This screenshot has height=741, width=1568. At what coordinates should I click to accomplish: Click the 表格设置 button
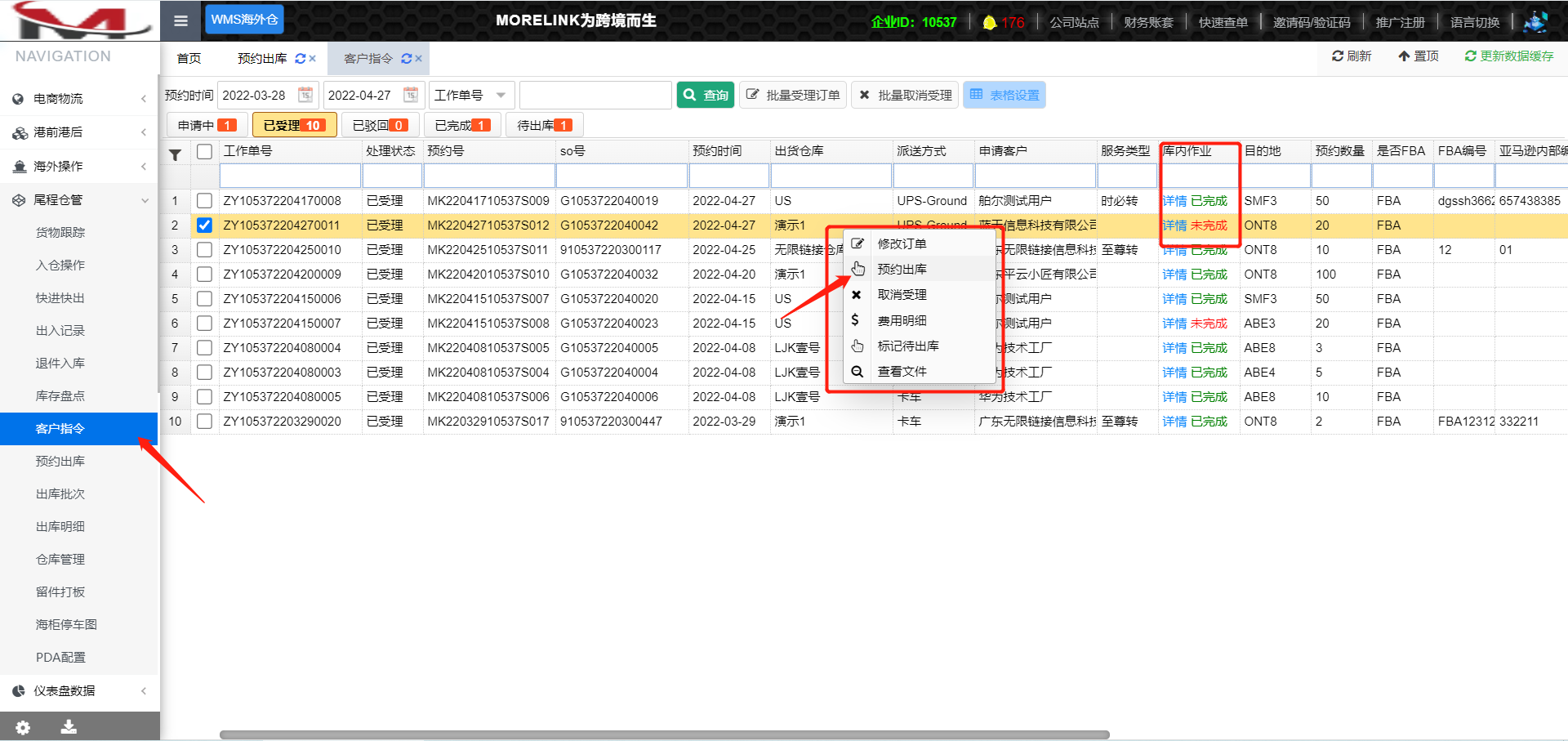1004,96
